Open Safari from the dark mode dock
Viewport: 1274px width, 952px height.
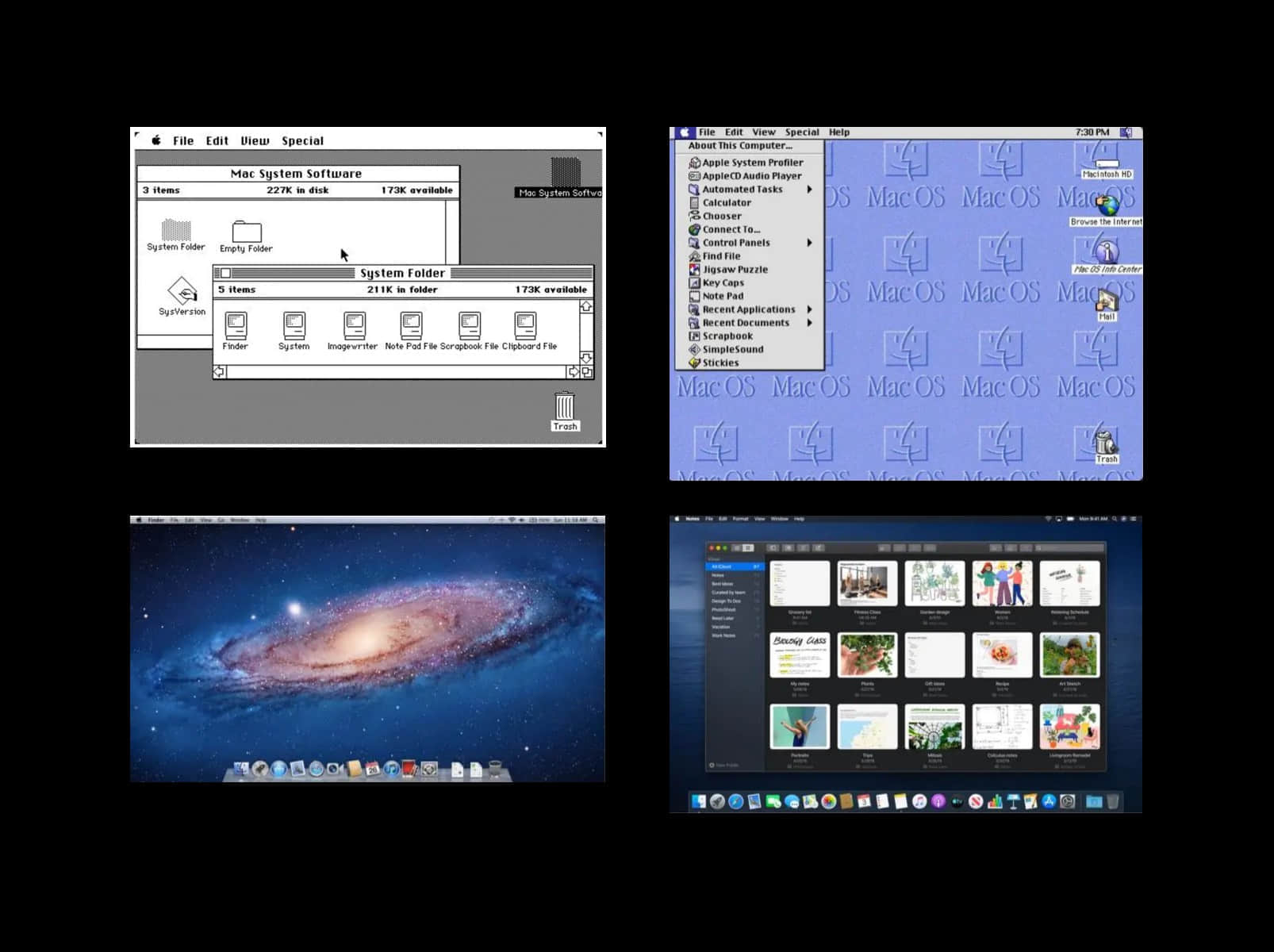point(736,802)
